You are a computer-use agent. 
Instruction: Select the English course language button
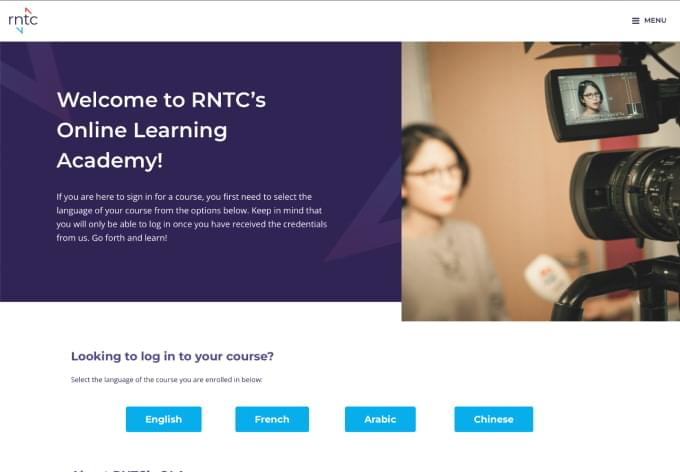163,419
